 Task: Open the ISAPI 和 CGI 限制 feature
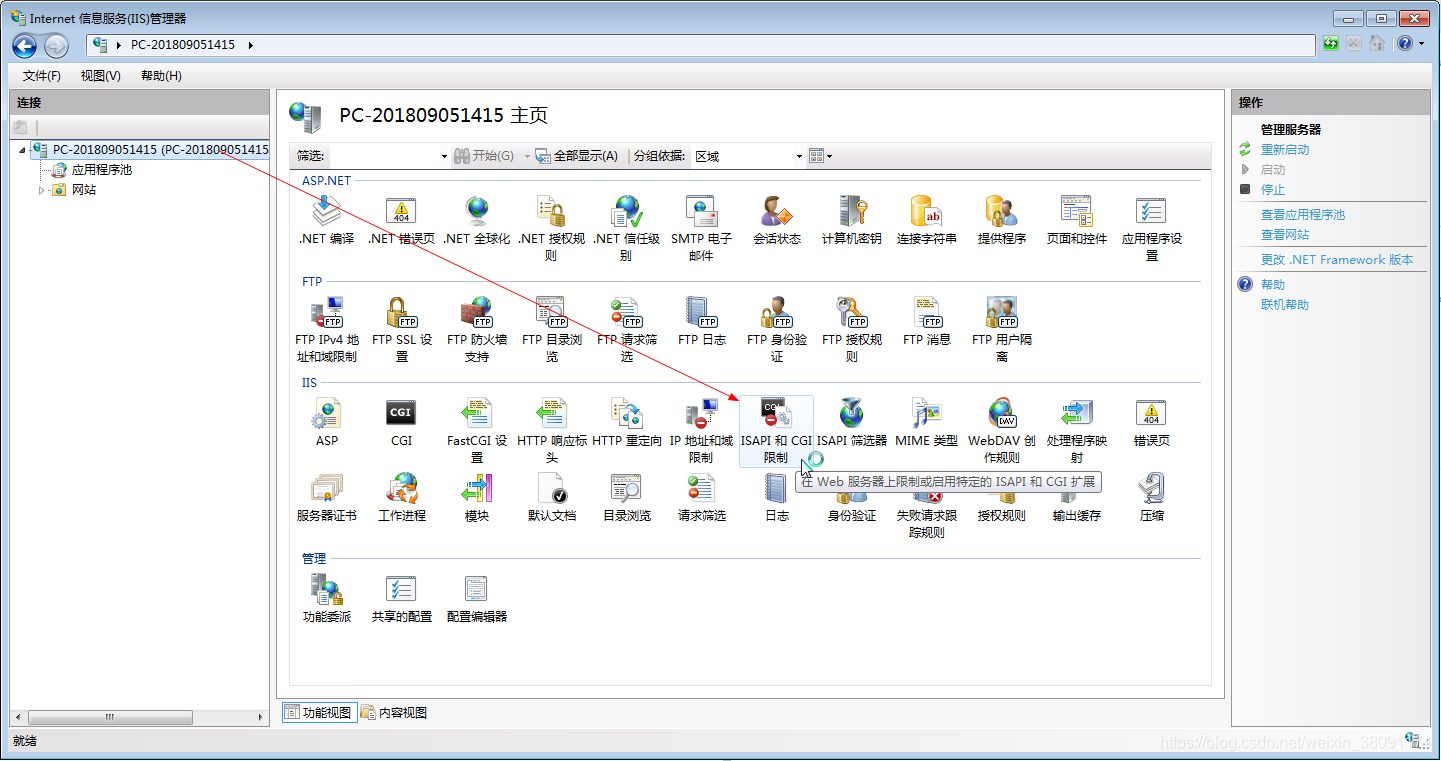pos(777,430)
